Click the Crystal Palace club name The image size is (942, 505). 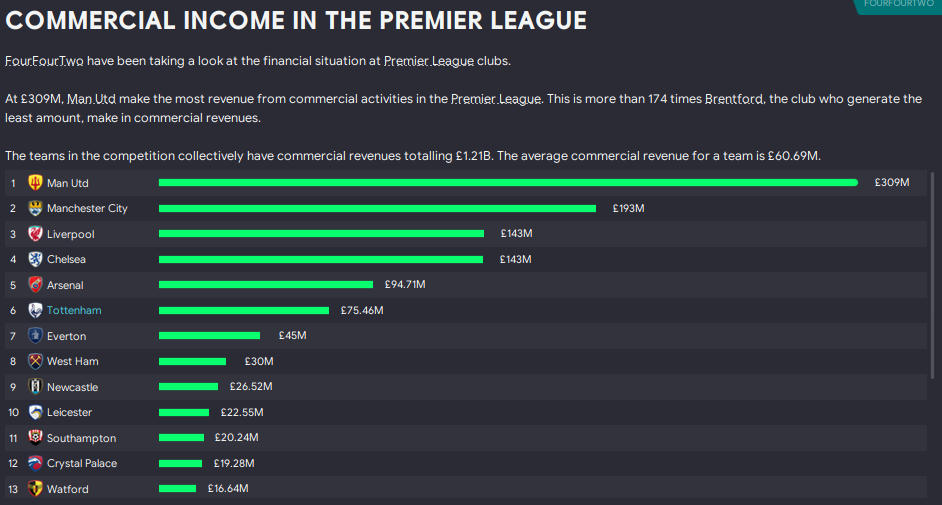[82, 464]
